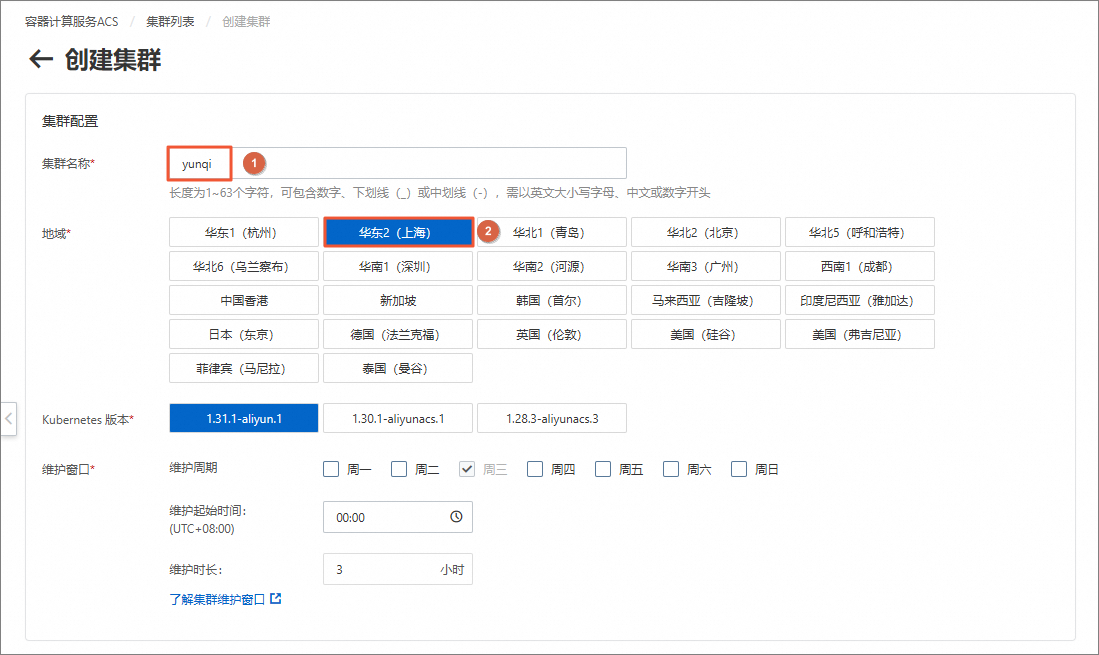Select region 华东1（杭州）

(x=244, y=233)
